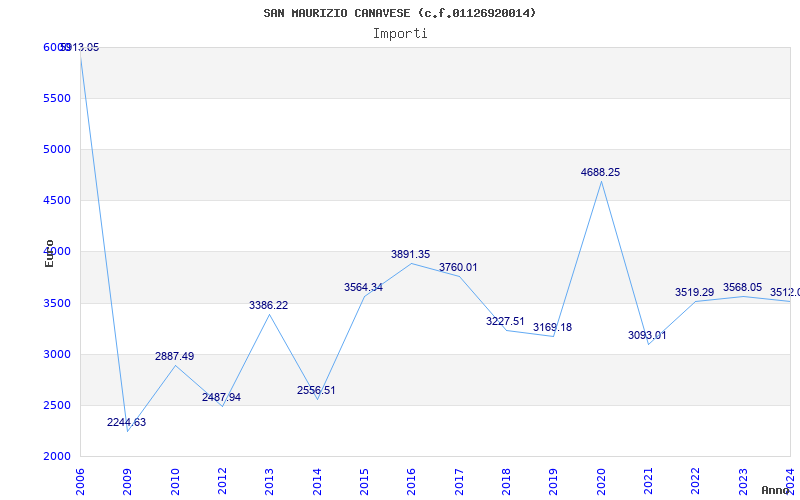This screenshot has height=500, width=800.
Task: Click the 2500 y-axis tick label
Action: (57, 405)
